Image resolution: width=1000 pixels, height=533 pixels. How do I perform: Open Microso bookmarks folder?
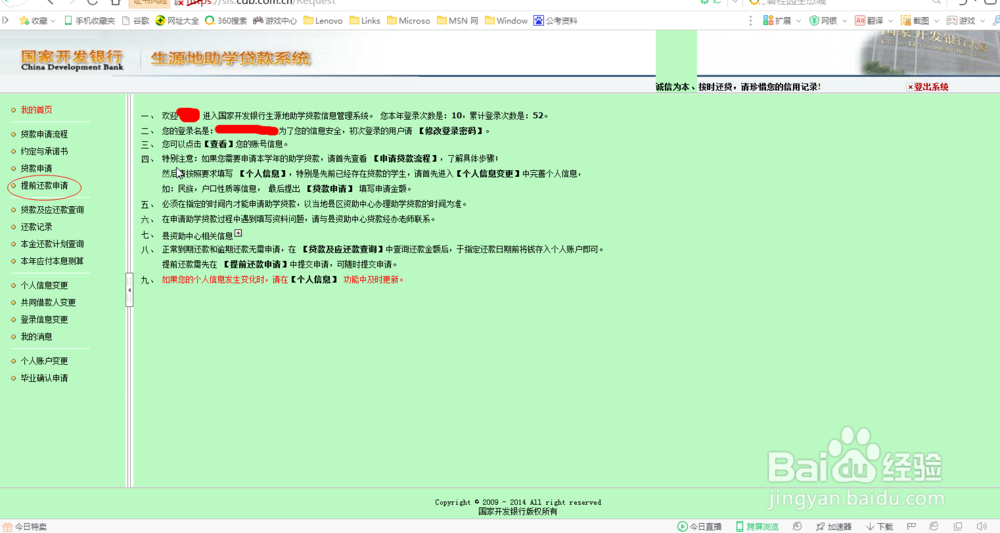409,21
